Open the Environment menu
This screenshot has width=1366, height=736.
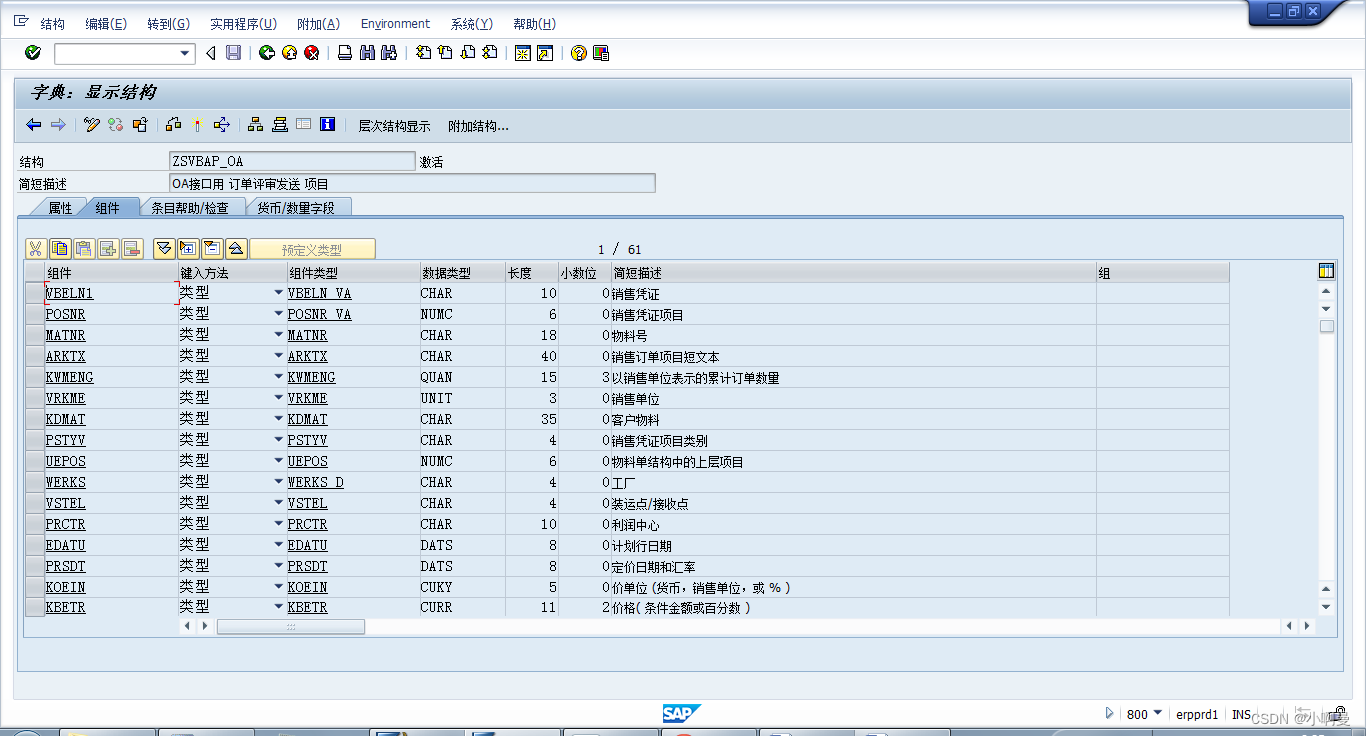[395, 23]
